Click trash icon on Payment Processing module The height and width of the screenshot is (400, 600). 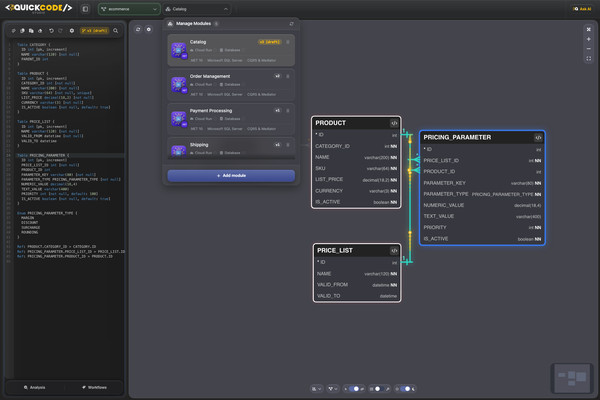[x=288, y=111]
